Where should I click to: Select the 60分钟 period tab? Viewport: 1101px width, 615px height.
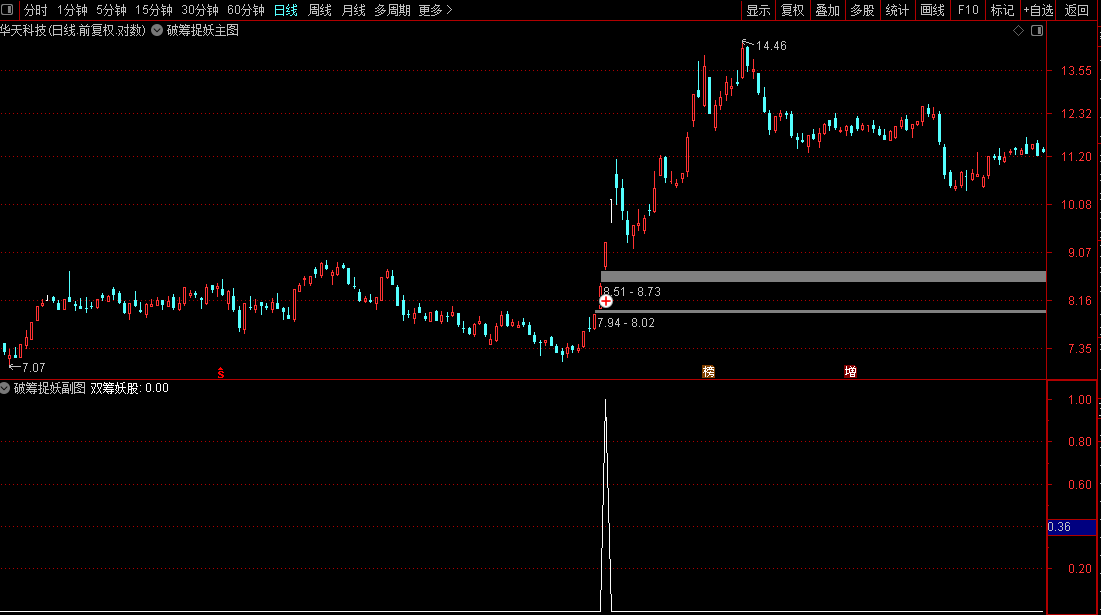click(246, 10)
